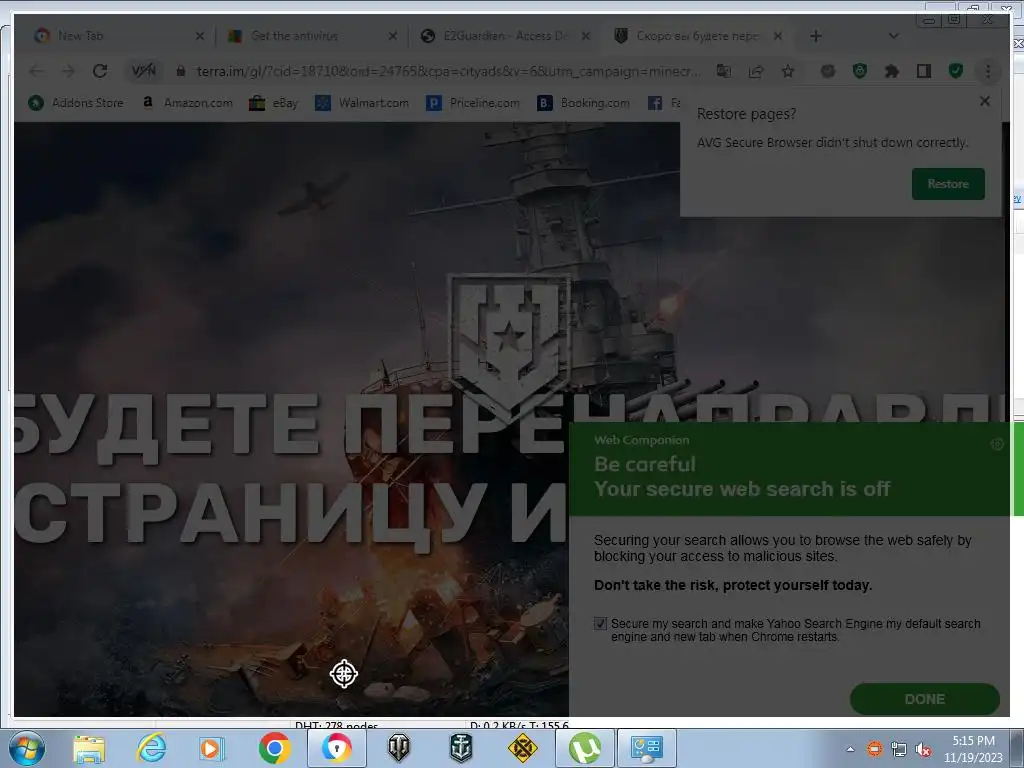Open the Addons Store bookmark
The width and height of the screenshot is (1024, 768).
[x=76, y=103]
